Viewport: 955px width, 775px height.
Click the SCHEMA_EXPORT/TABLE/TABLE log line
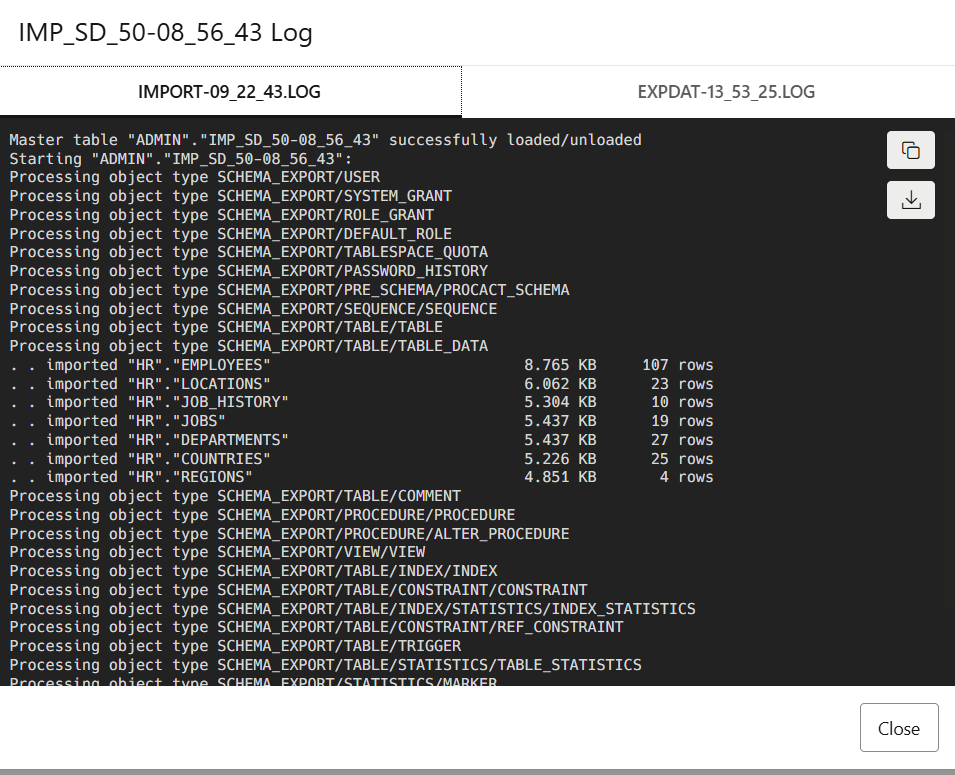[226, 327]
